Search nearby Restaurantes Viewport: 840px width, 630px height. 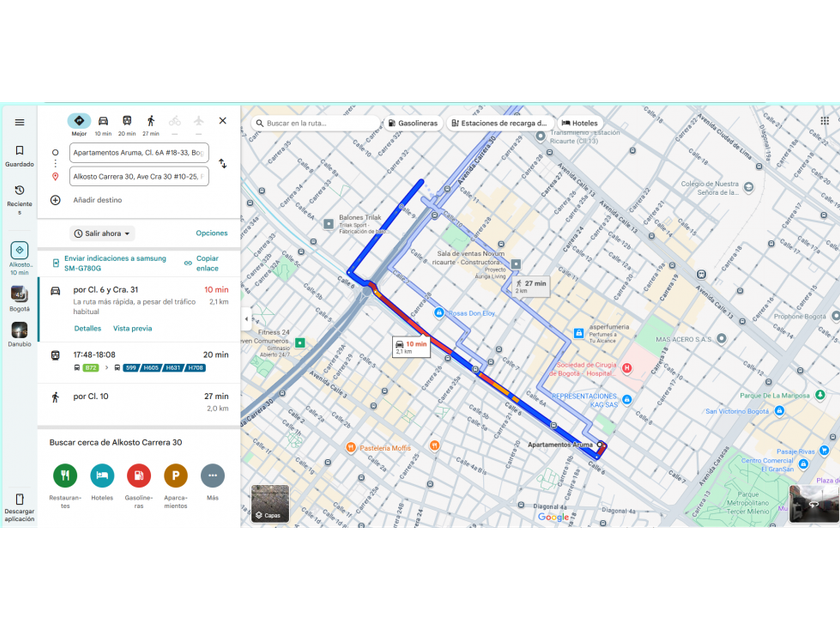[x=65, y=475]
